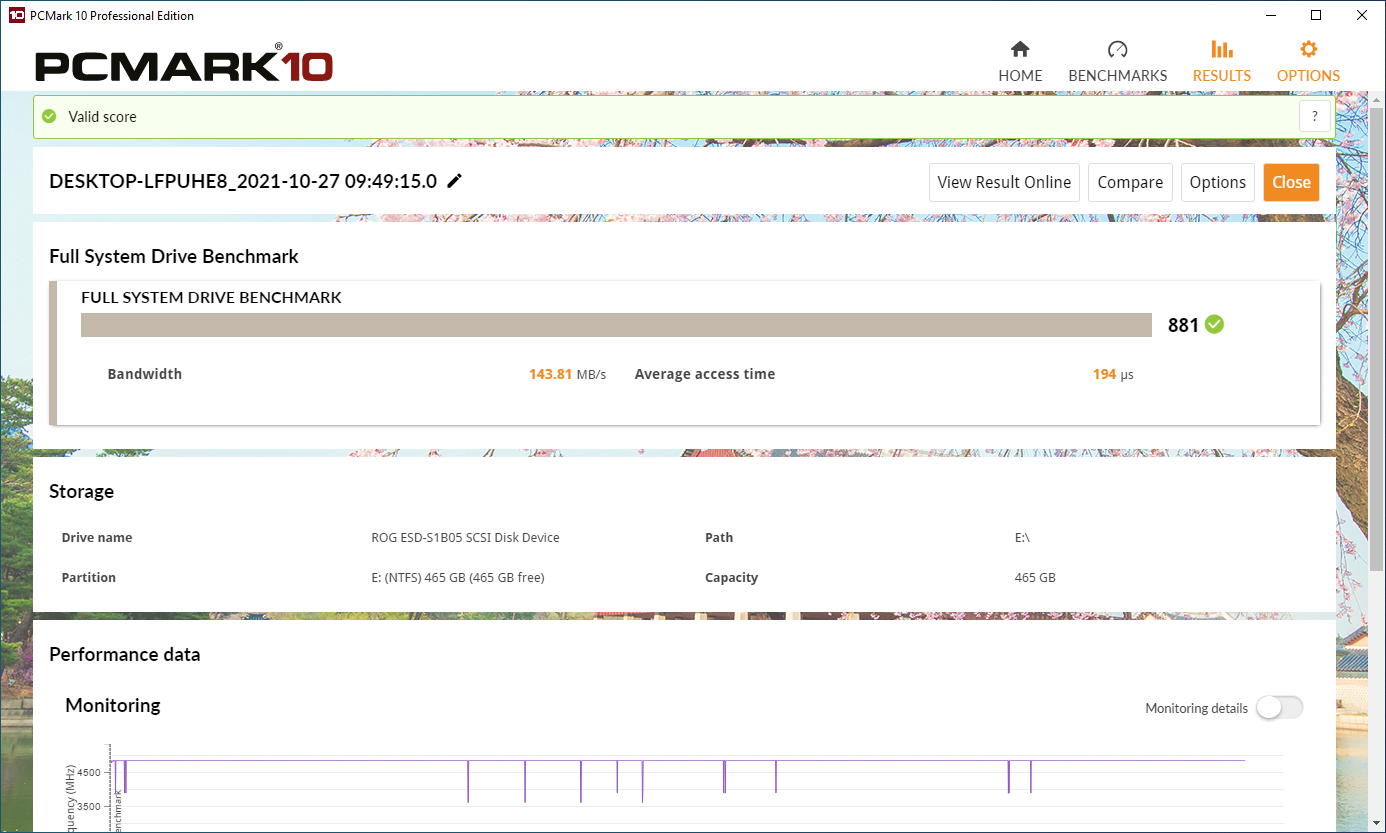The image size is (1386, 833).
Task: Maximize the PCMark 10 window
Action: (1316, 15)
